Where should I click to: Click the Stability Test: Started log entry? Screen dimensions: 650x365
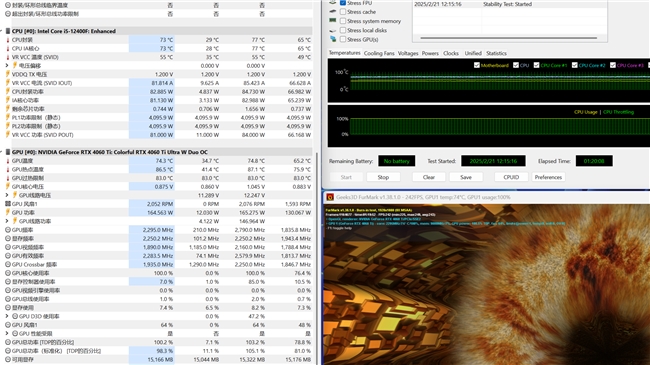[x=507, y=4]
